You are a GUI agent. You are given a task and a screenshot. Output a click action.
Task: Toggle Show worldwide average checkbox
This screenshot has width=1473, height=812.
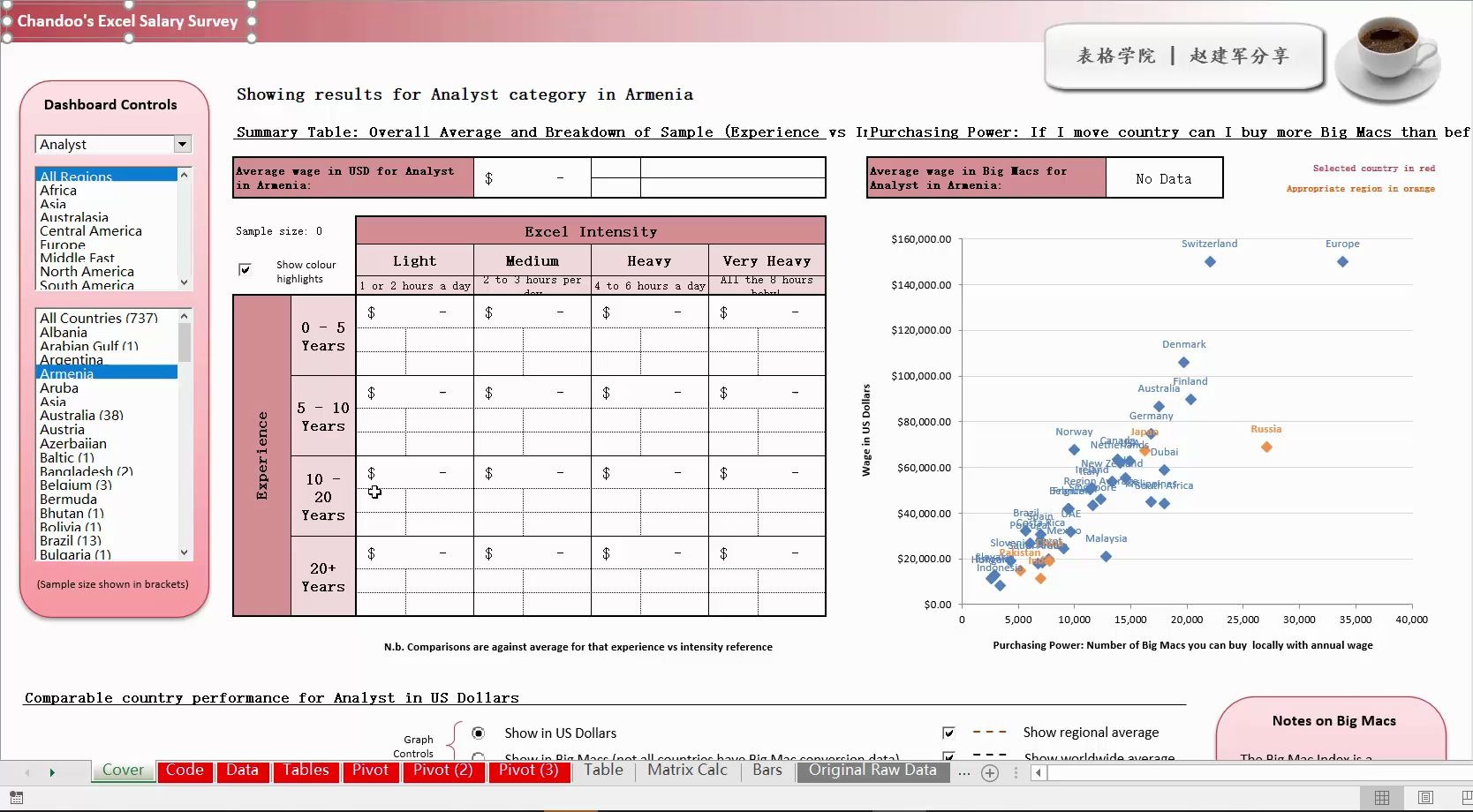(x=948, y=756)
